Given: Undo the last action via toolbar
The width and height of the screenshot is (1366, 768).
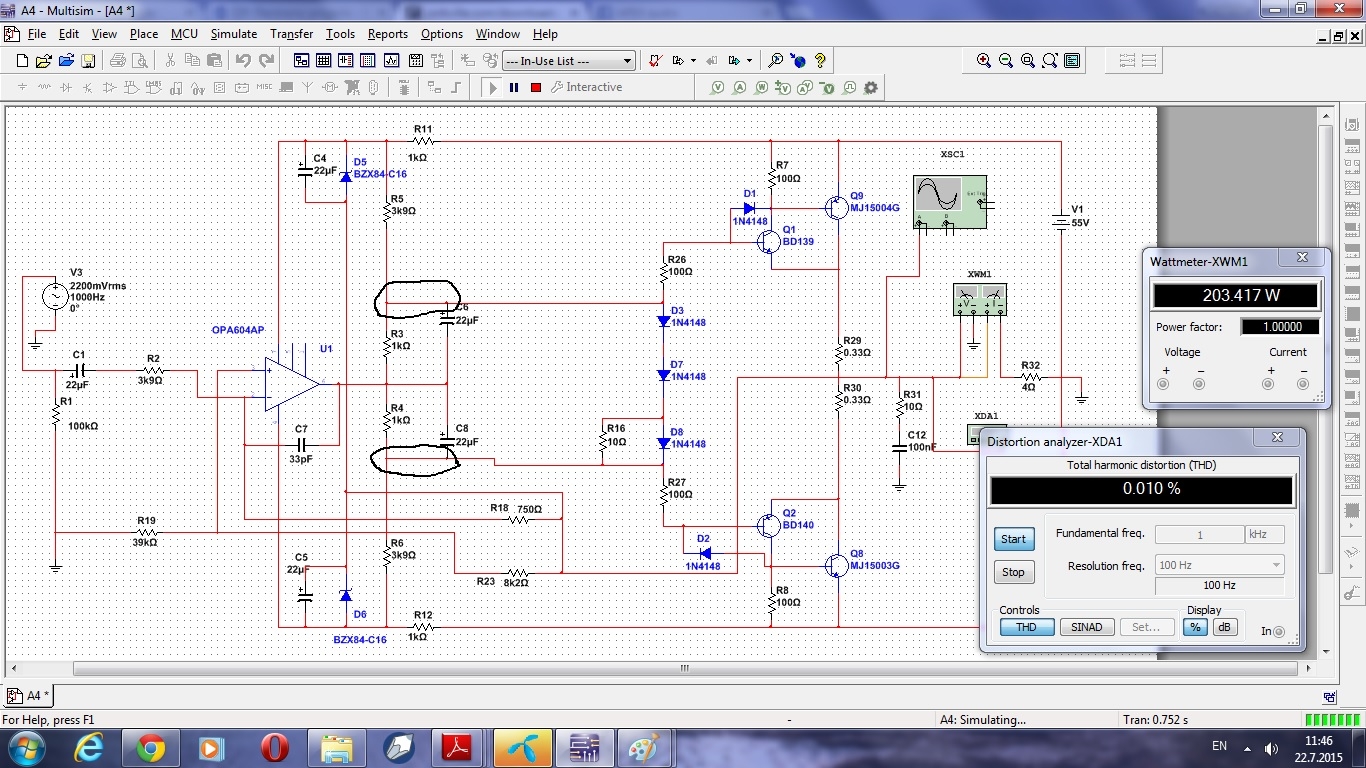Looking at the screenshot, I should coord(243,61).
